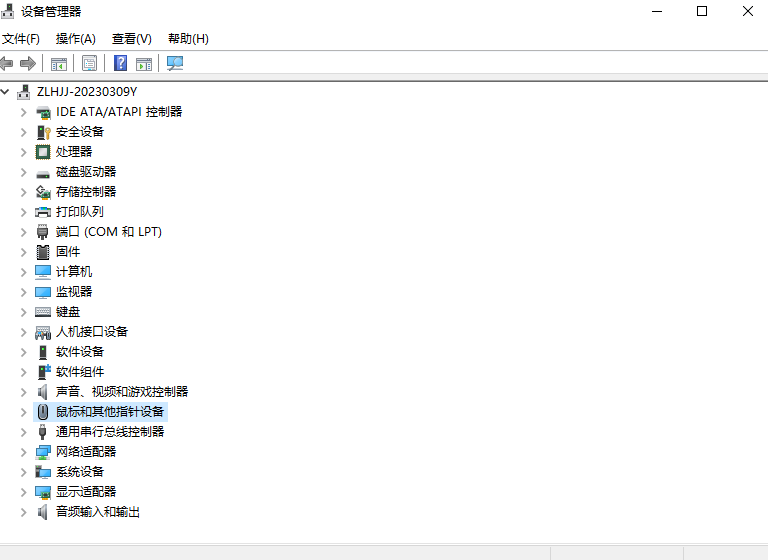
Task: Expand the 显示适配器 category arrow
Action: [23, 492]
